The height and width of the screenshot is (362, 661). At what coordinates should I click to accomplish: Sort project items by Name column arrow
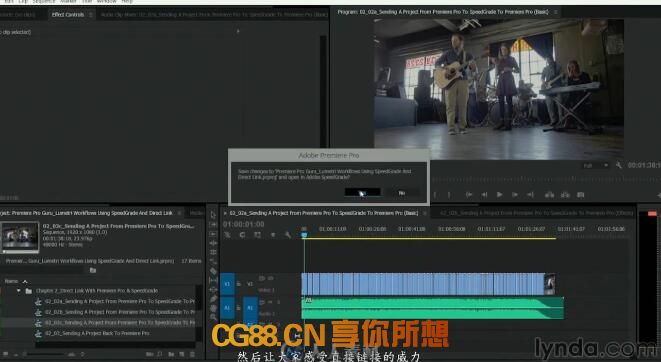coord(25,281)
